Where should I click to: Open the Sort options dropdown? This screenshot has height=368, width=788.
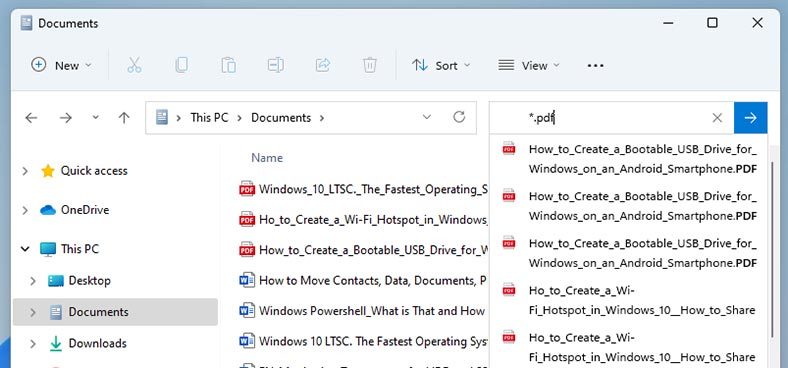click(x=441, y=65)
